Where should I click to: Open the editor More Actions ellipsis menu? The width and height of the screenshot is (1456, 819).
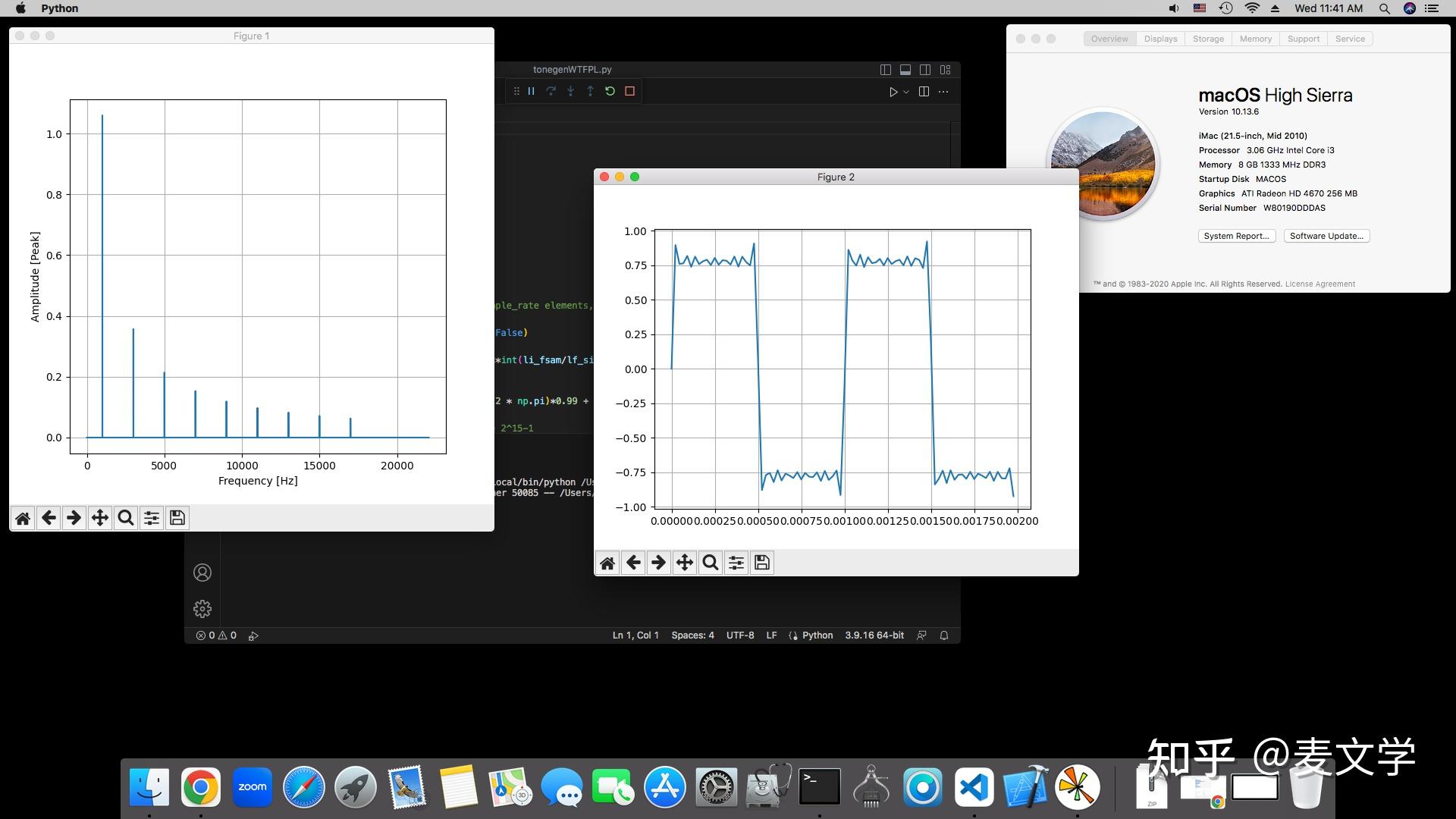point(943,92)
